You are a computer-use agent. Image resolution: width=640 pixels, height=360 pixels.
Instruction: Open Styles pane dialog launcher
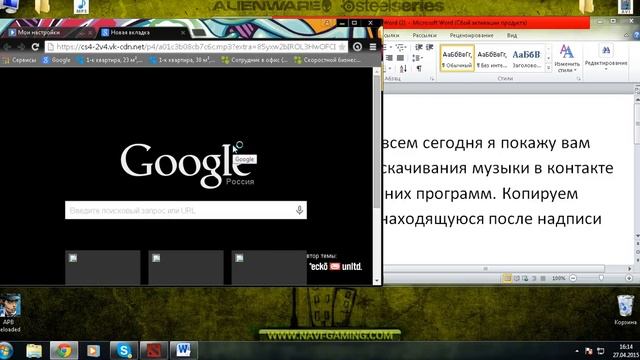coord(579,79)
